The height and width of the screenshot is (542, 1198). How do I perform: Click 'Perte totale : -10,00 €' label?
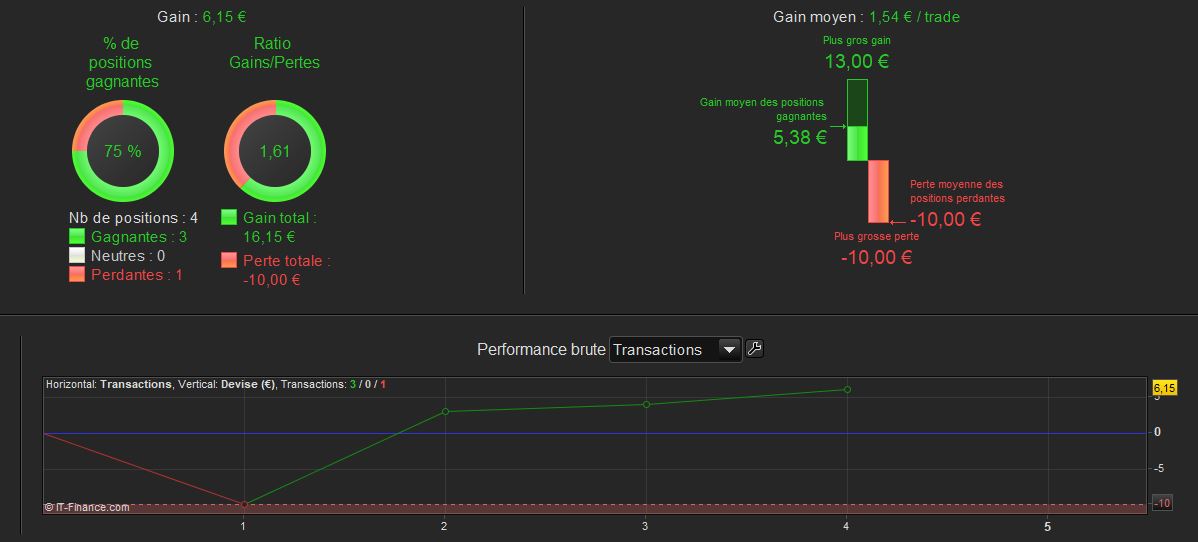click(287, 271)
